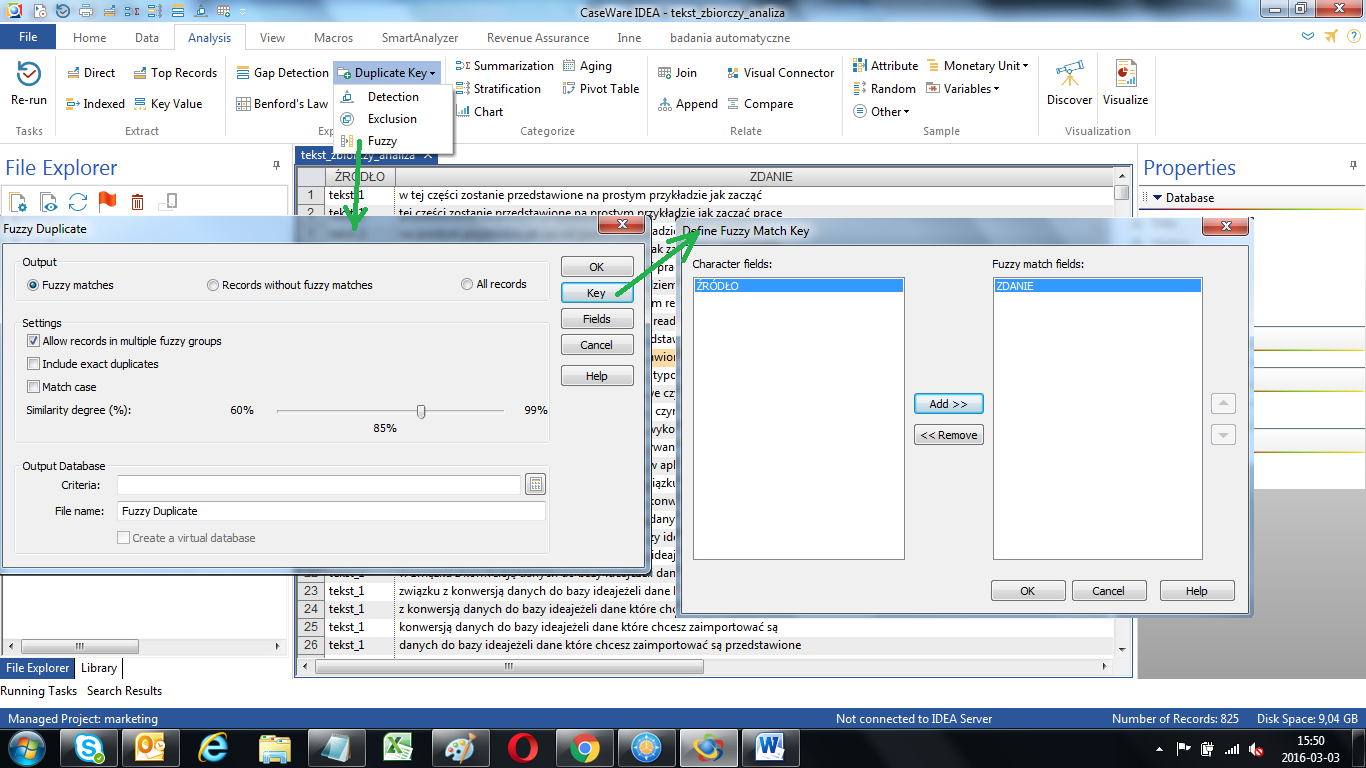Switch to the Home ribbon tab
Viewport: 1366px width, 768px height.
(x=89, y=38)
